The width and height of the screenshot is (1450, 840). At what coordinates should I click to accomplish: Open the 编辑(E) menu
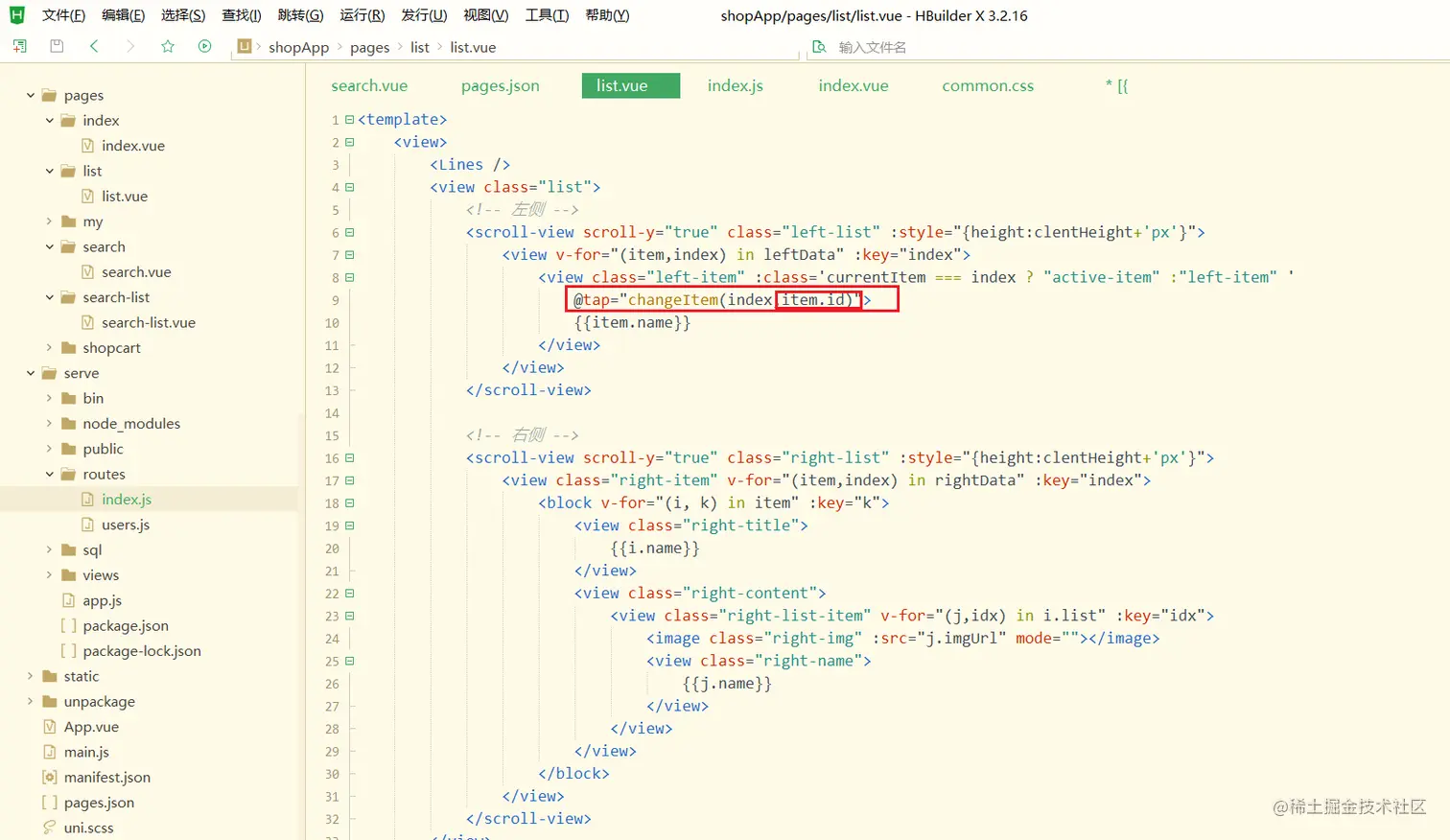tap(124, 15)
